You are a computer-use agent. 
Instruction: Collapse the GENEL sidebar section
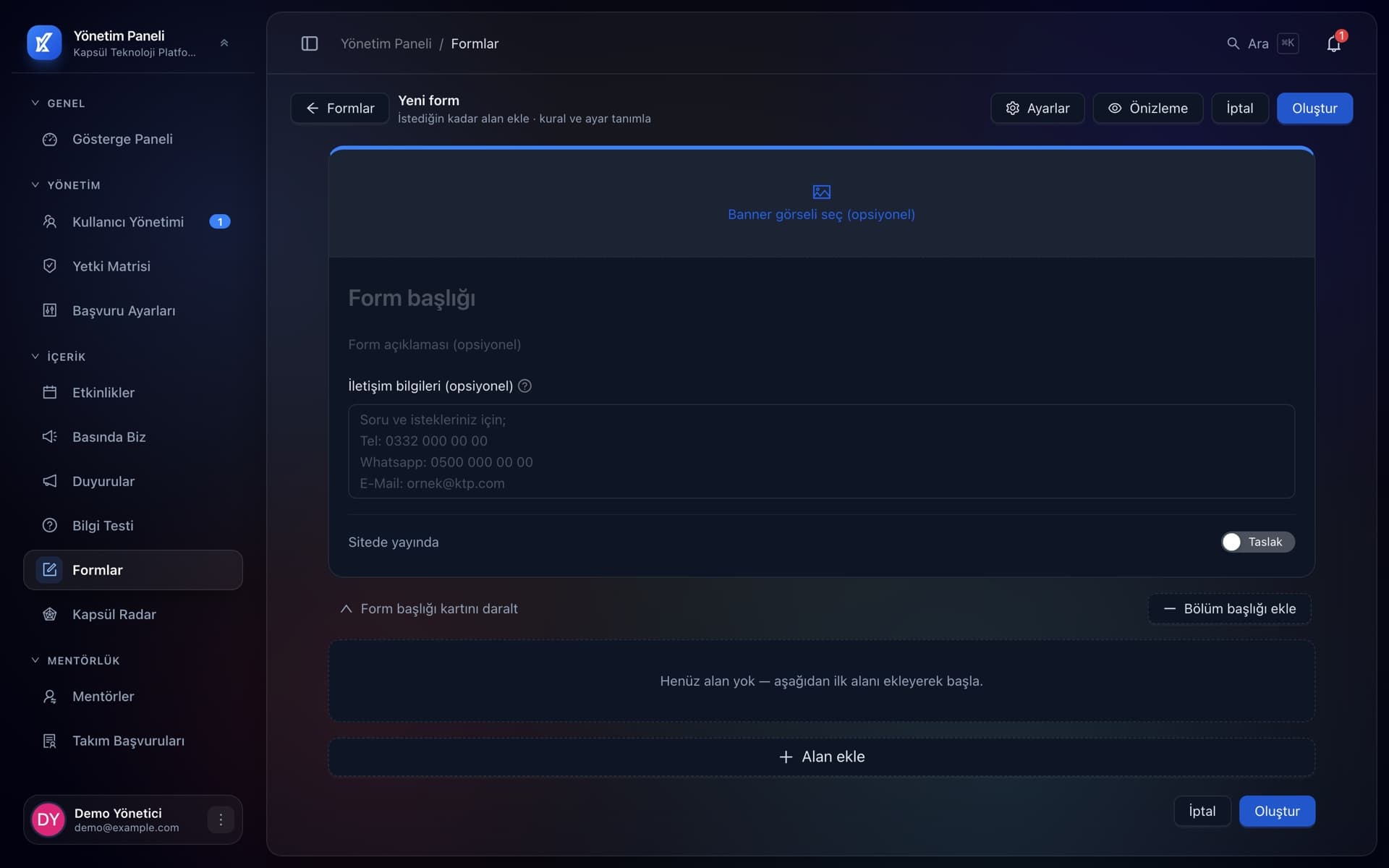click(58, 103)
